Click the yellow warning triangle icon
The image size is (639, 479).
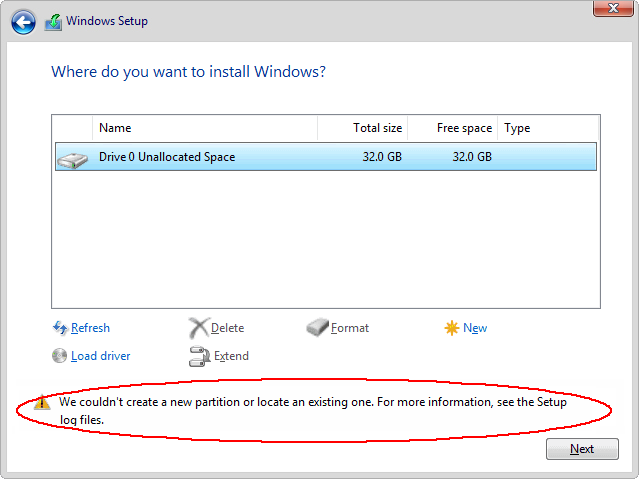[42, 402]
